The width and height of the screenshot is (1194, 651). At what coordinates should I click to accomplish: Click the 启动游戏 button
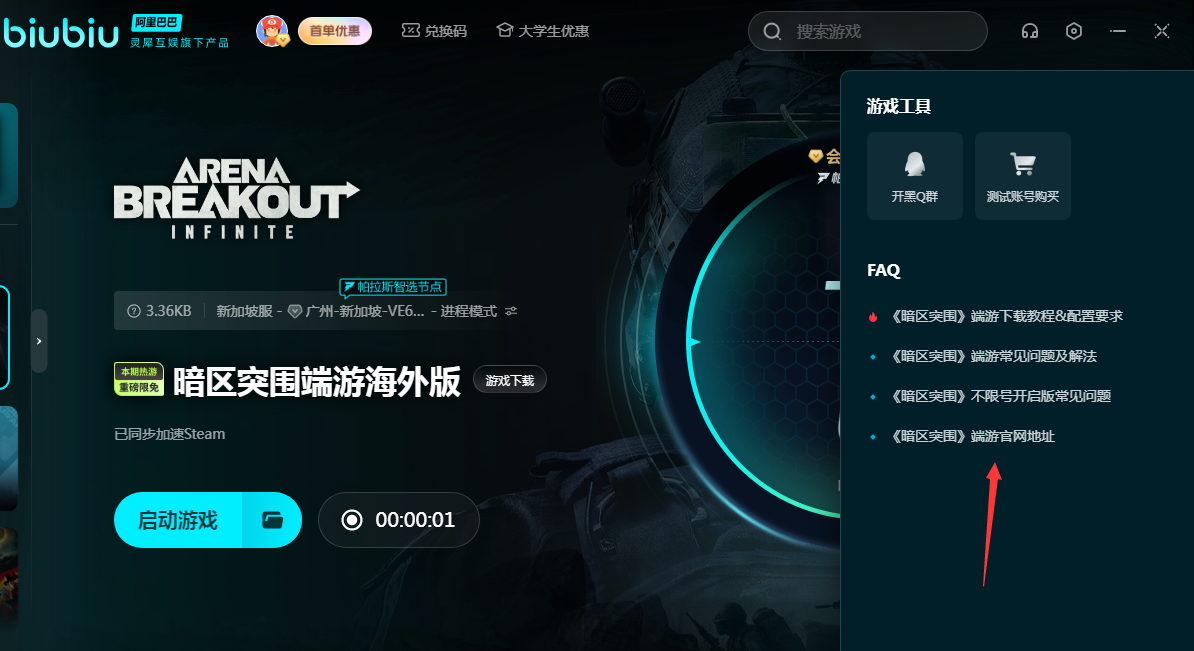[178, 520]
